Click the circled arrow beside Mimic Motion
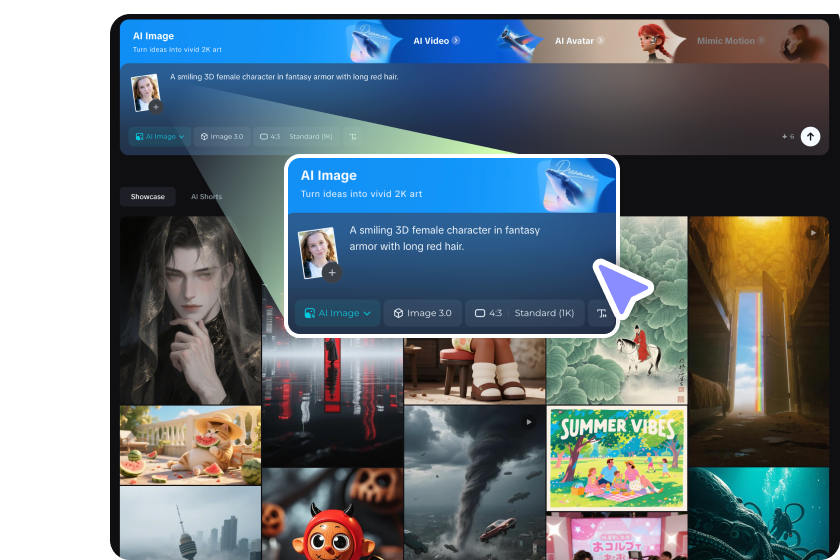The height and width of the screenshot is (560, 840). pos(761,40)
